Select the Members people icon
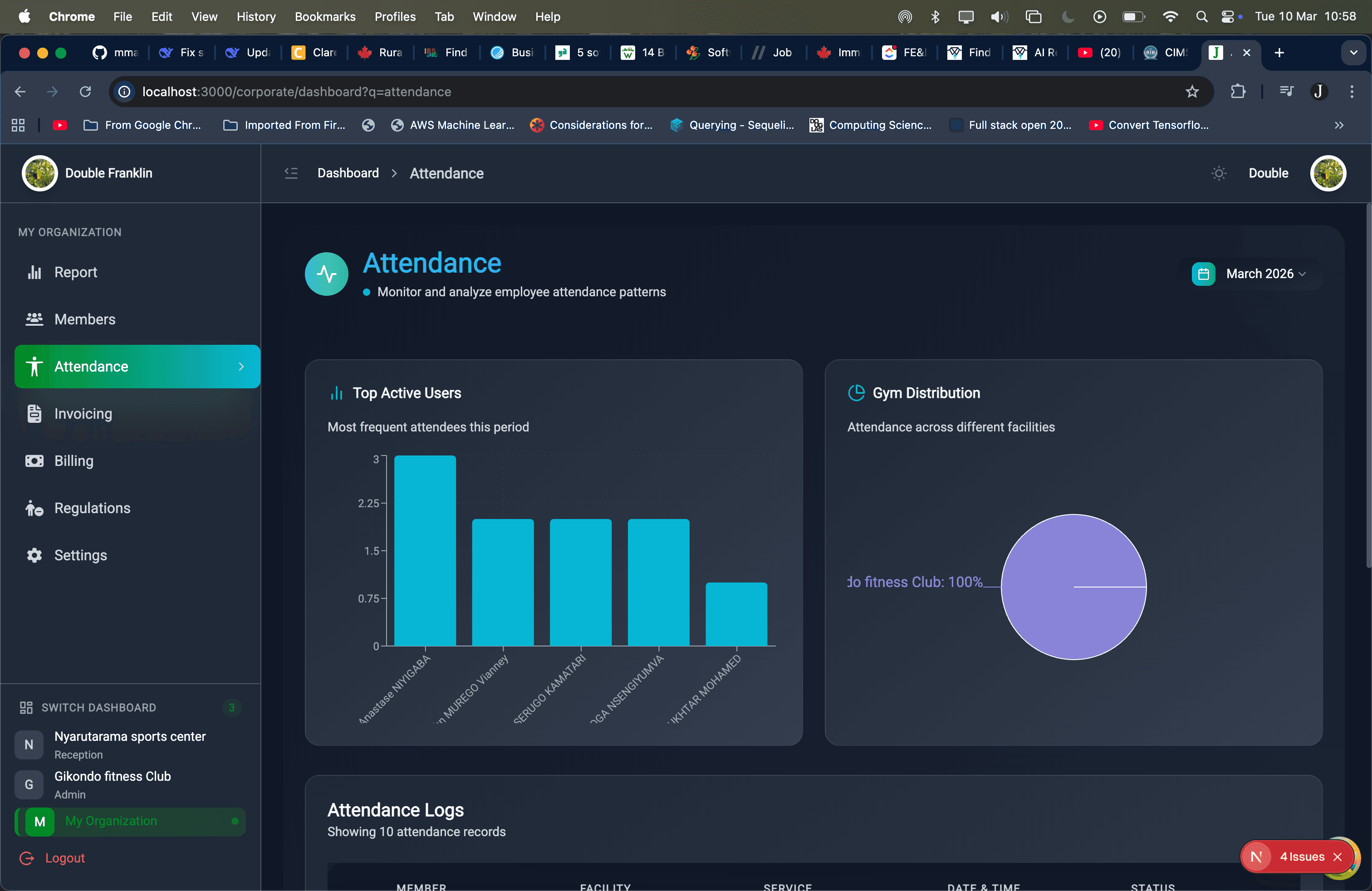 [34, 319]
